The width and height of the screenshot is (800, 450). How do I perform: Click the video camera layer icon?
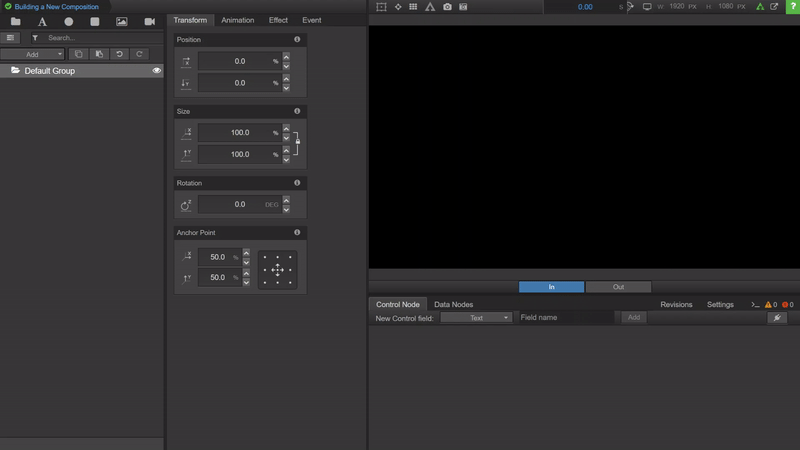click(x=149, y=21)
